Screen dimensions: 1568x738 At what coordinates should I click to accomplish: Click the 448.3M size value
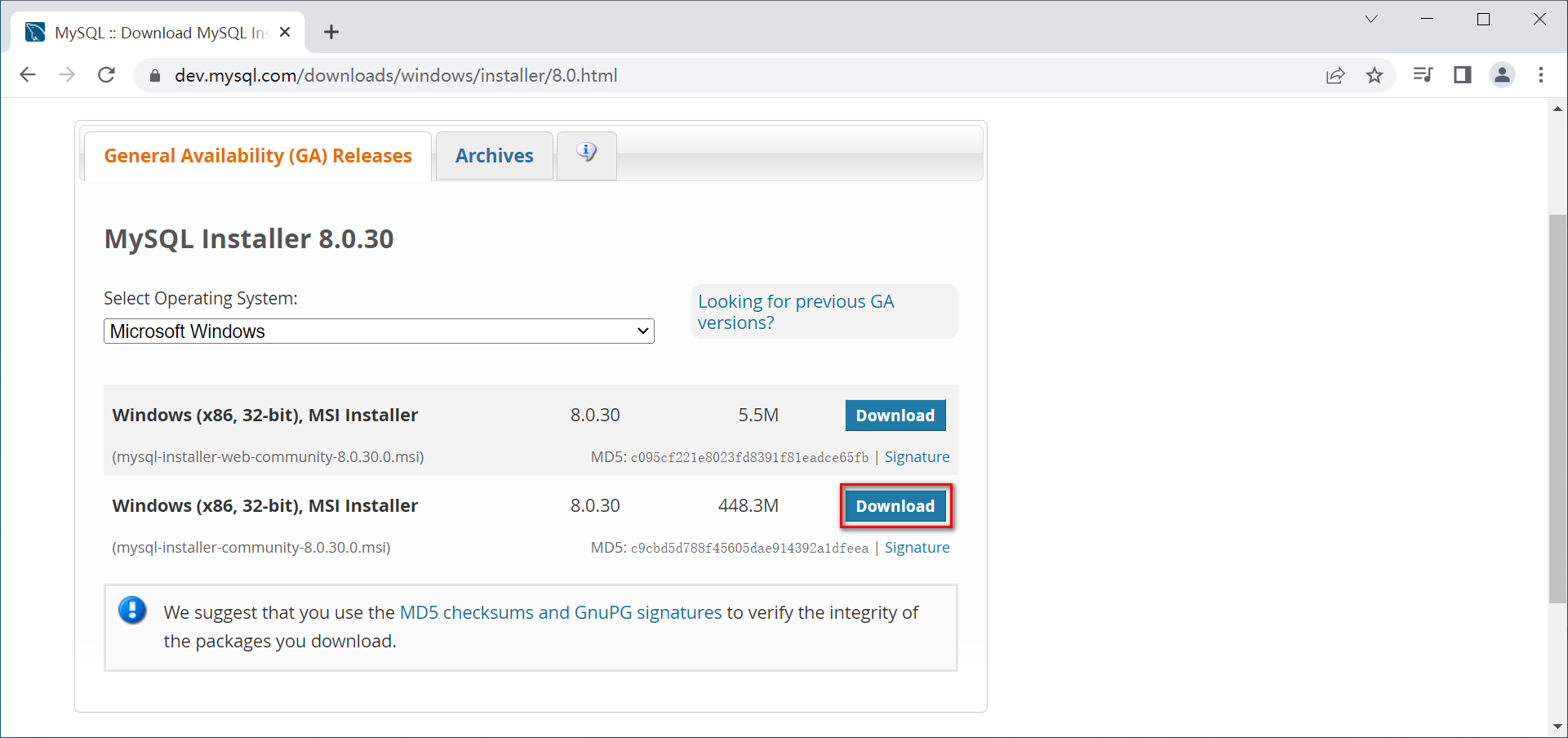(x=748, y=506)
